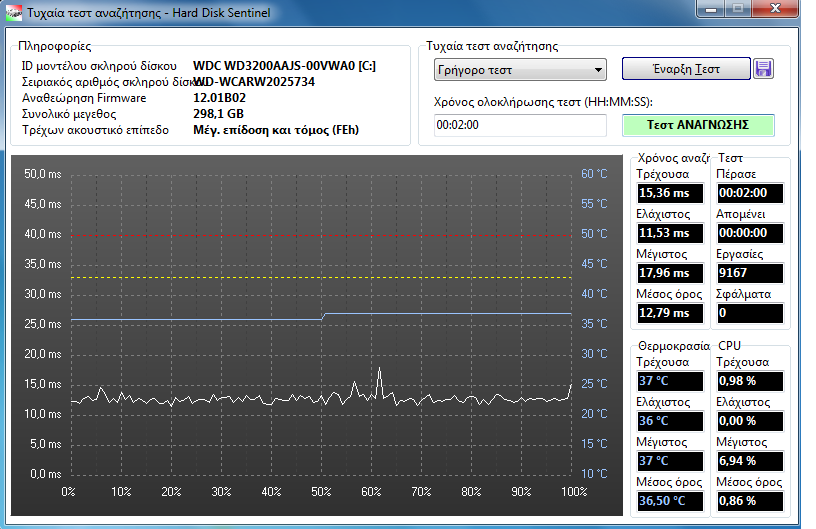Open the Γρήγορο τεστ test type dropdown
816x529 pixels.
[x=520, y=70]
